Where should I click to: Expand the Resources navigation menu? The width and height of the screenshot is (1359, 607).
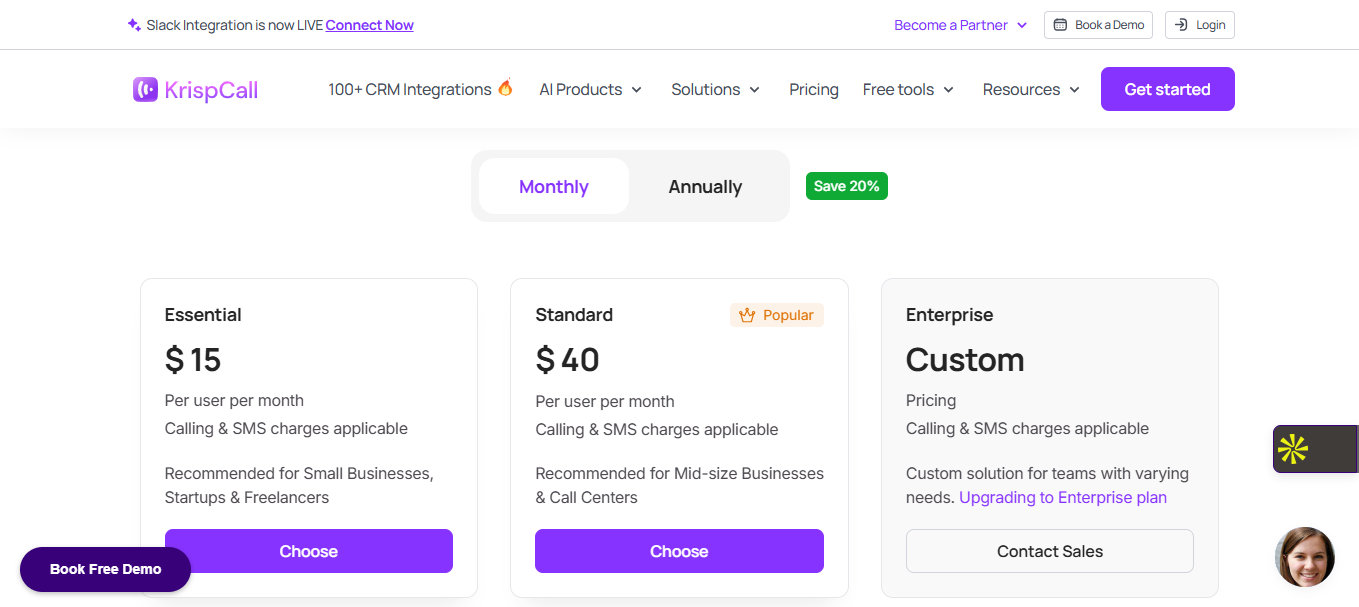click(x=1032, y=90)
